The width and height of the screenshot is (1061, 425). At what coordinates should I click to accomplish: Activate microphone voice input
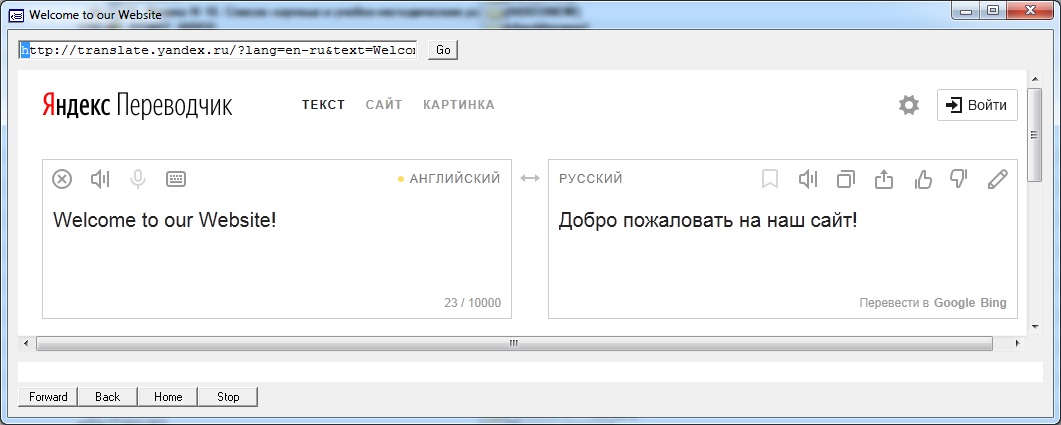138,179
